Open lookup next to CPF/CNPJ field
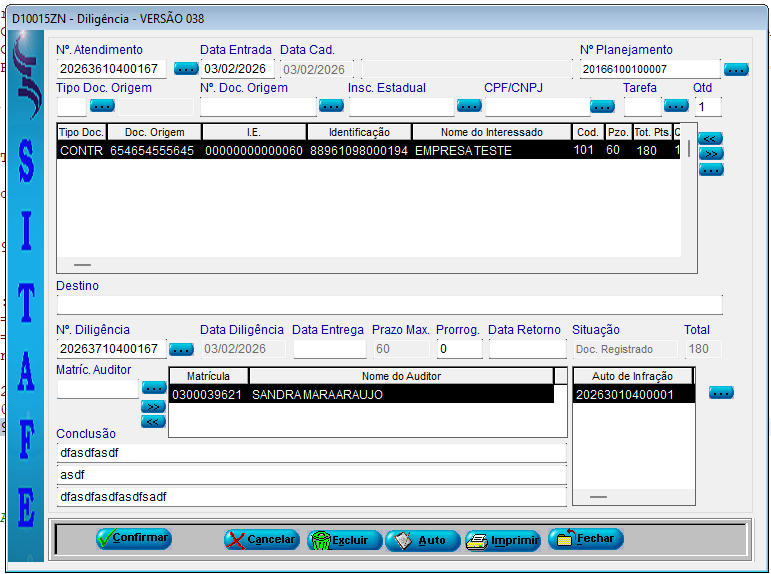This screenshot has height=574, width=771. point(602,106)
